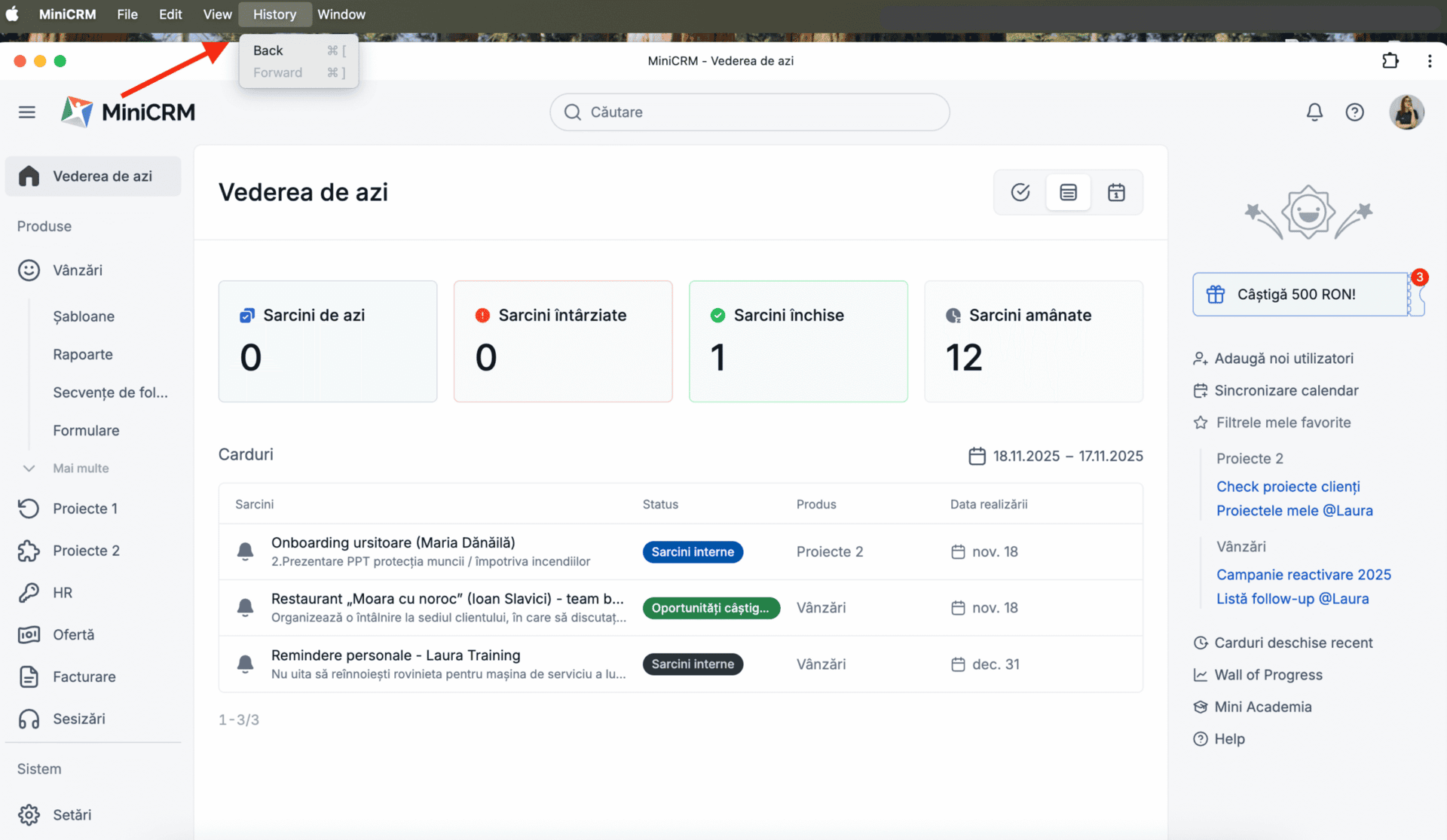This screenshot has height=840, width=1447.
Task: Open the notifications bell icon
Action: point(1314,112)
